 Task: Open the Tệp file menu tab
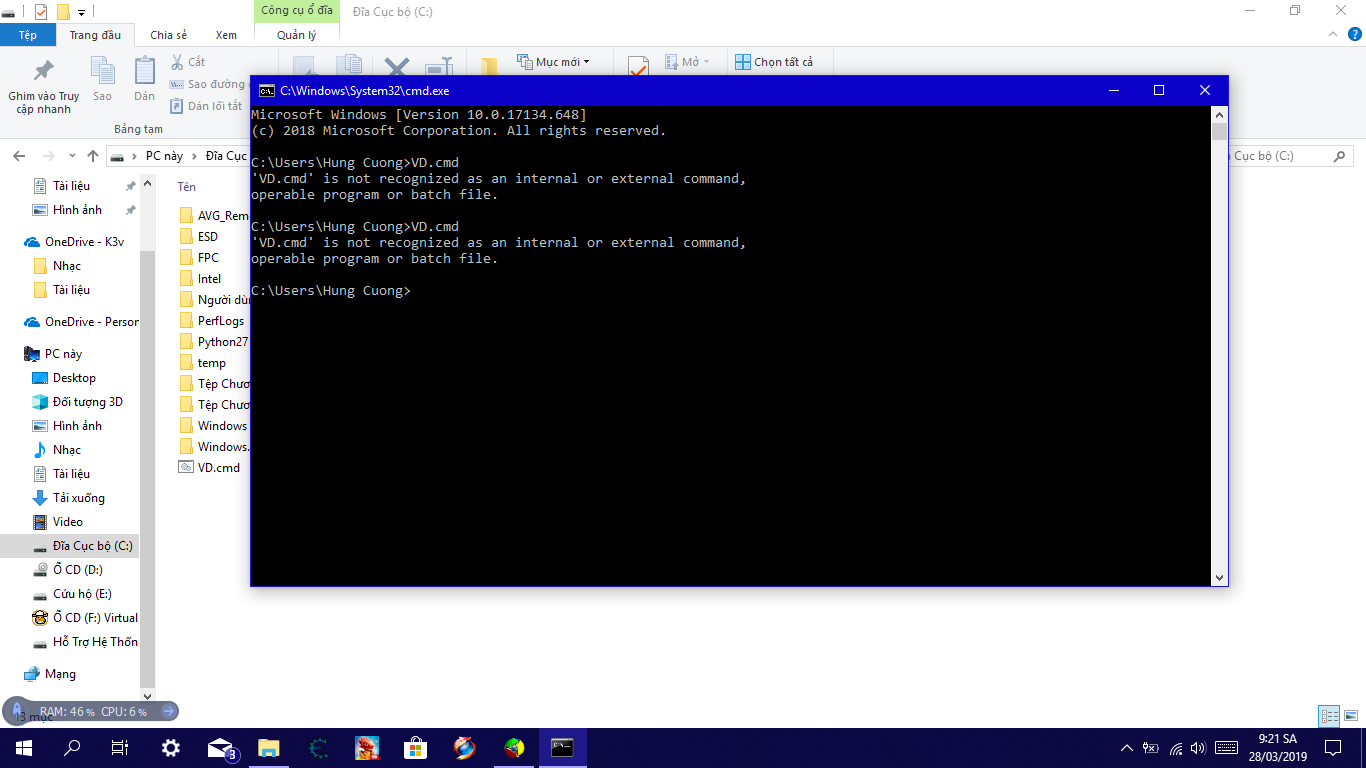28,35
